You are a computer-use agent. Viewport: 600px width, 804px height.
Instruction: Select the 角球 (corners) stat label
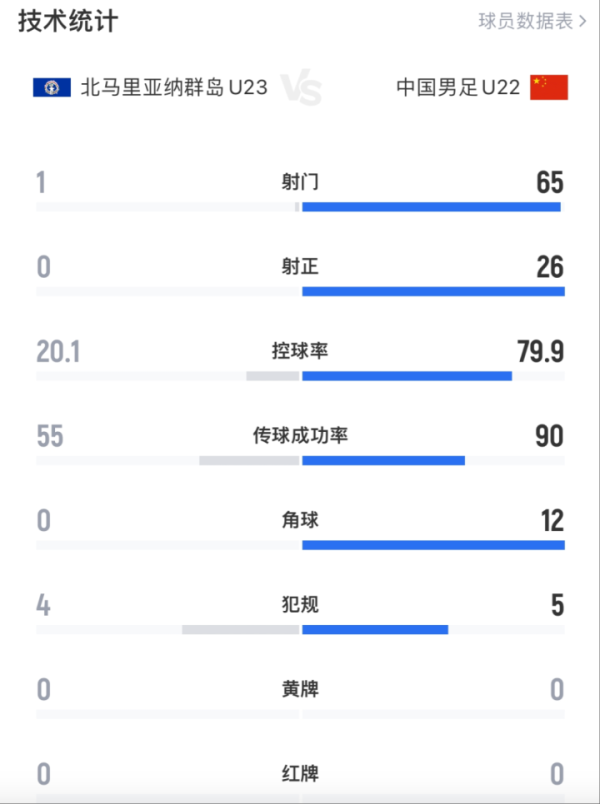(300, 518)
